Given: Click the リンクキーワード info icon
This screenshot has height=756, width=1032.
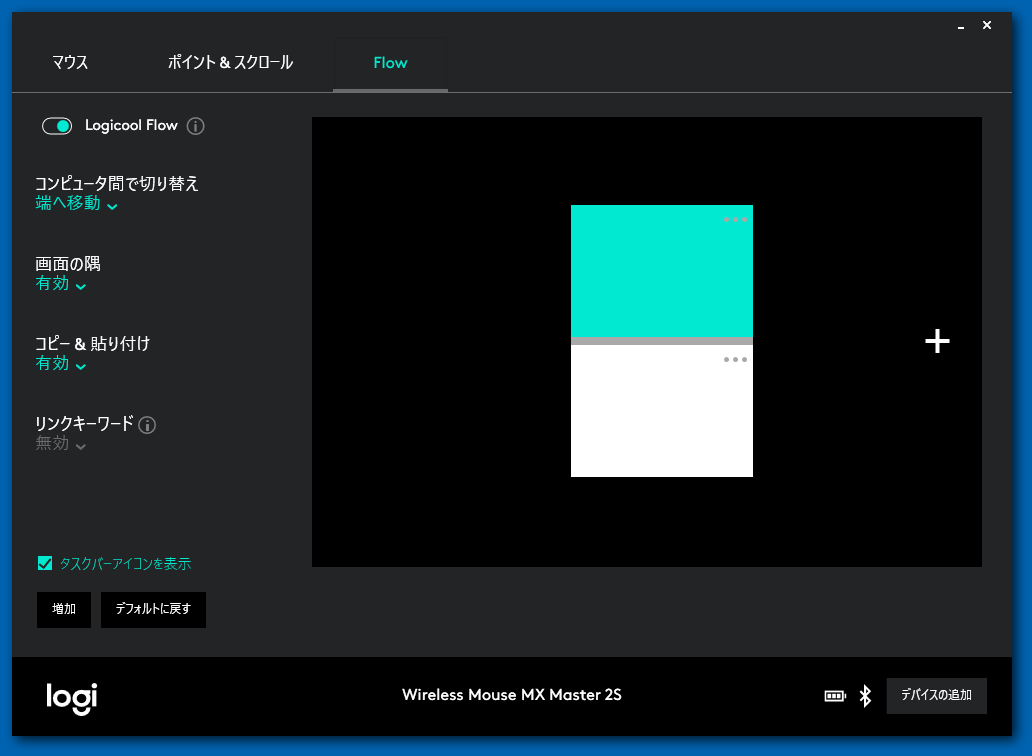Looking at the screenshot, I should click(147, 425).
